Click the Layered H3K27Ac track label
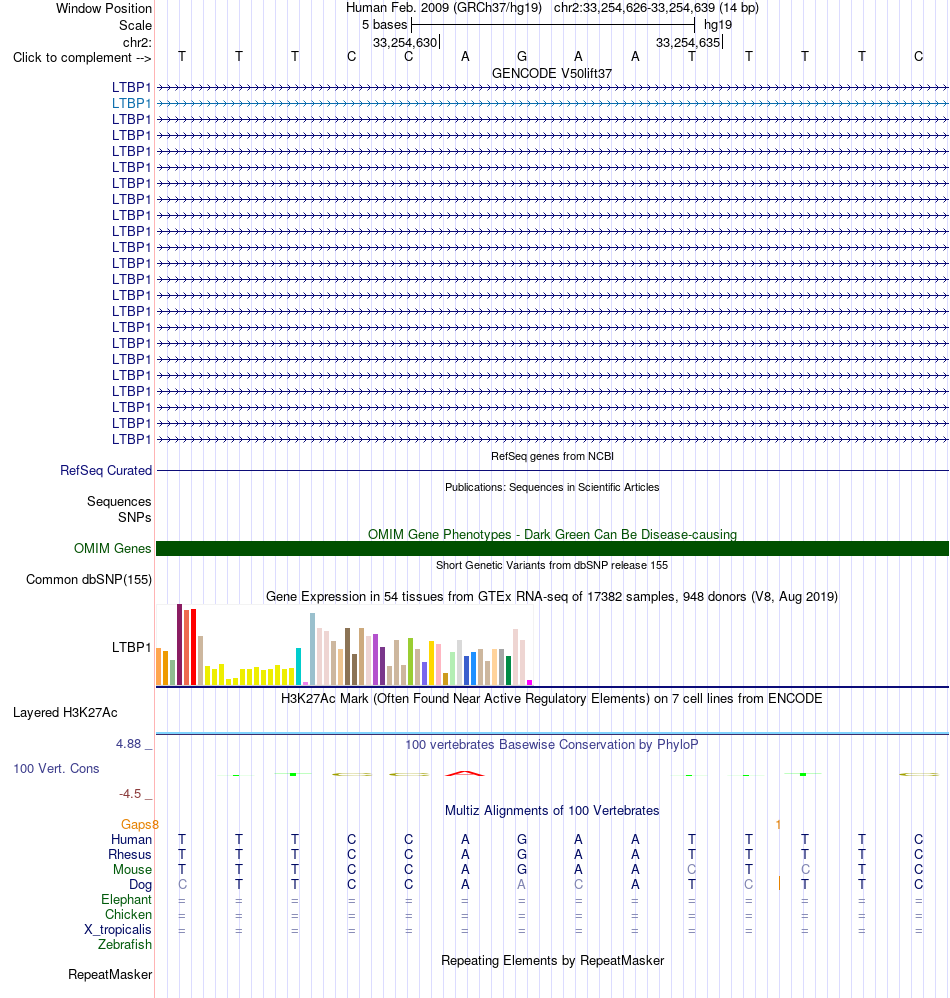The height and width of the screenshot is (998, 950). pos(65,712)
